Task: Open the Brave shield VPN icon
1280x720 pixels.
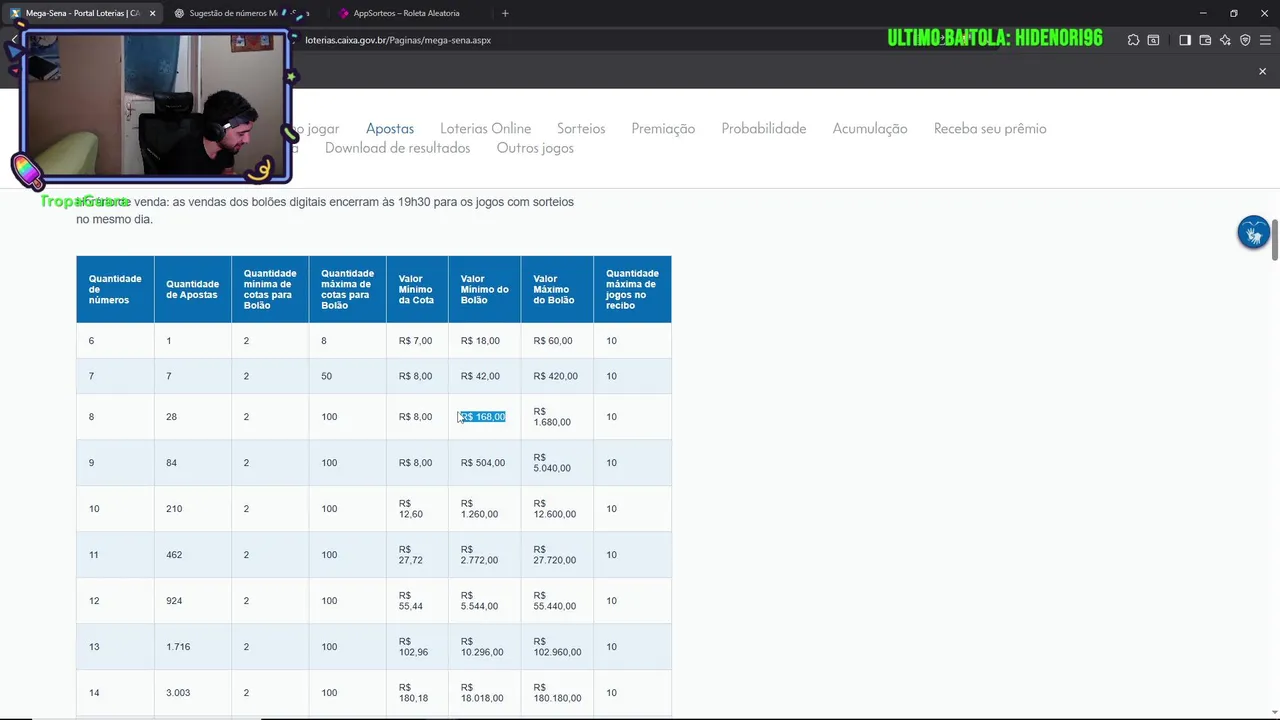Action: [x=1245, y=40]
